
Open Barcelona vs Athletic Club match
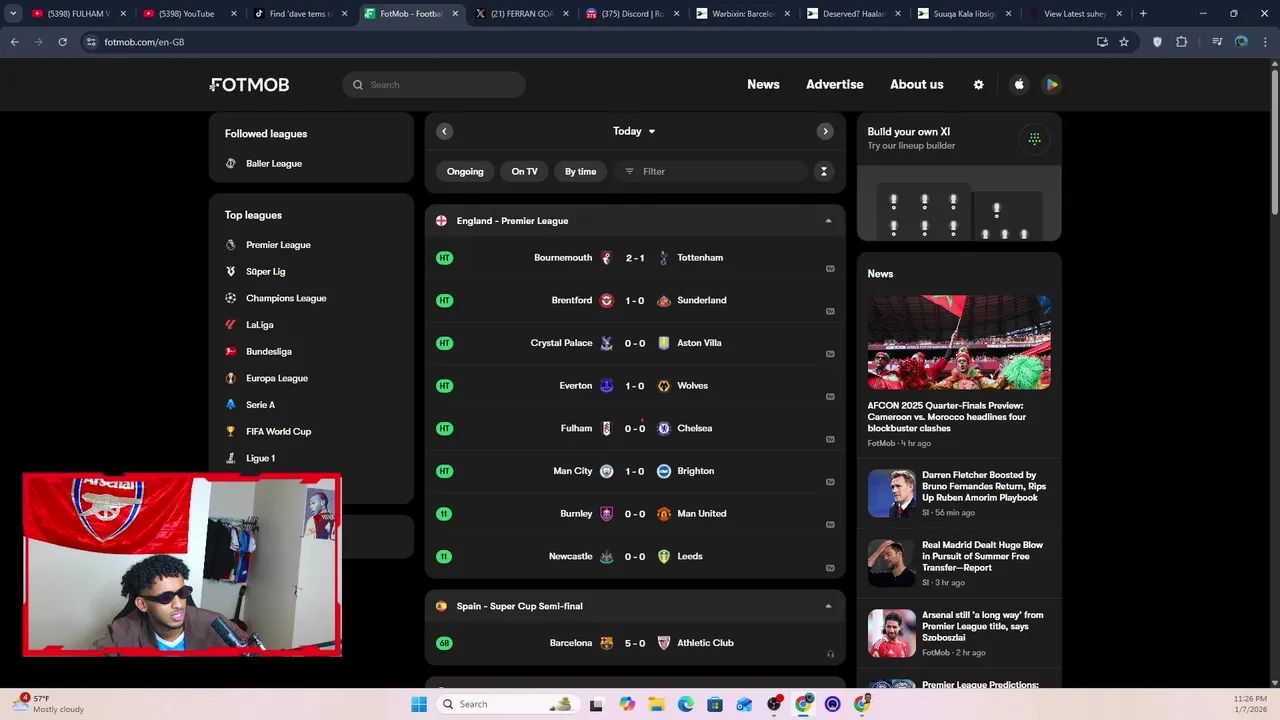tap(635, 643)
